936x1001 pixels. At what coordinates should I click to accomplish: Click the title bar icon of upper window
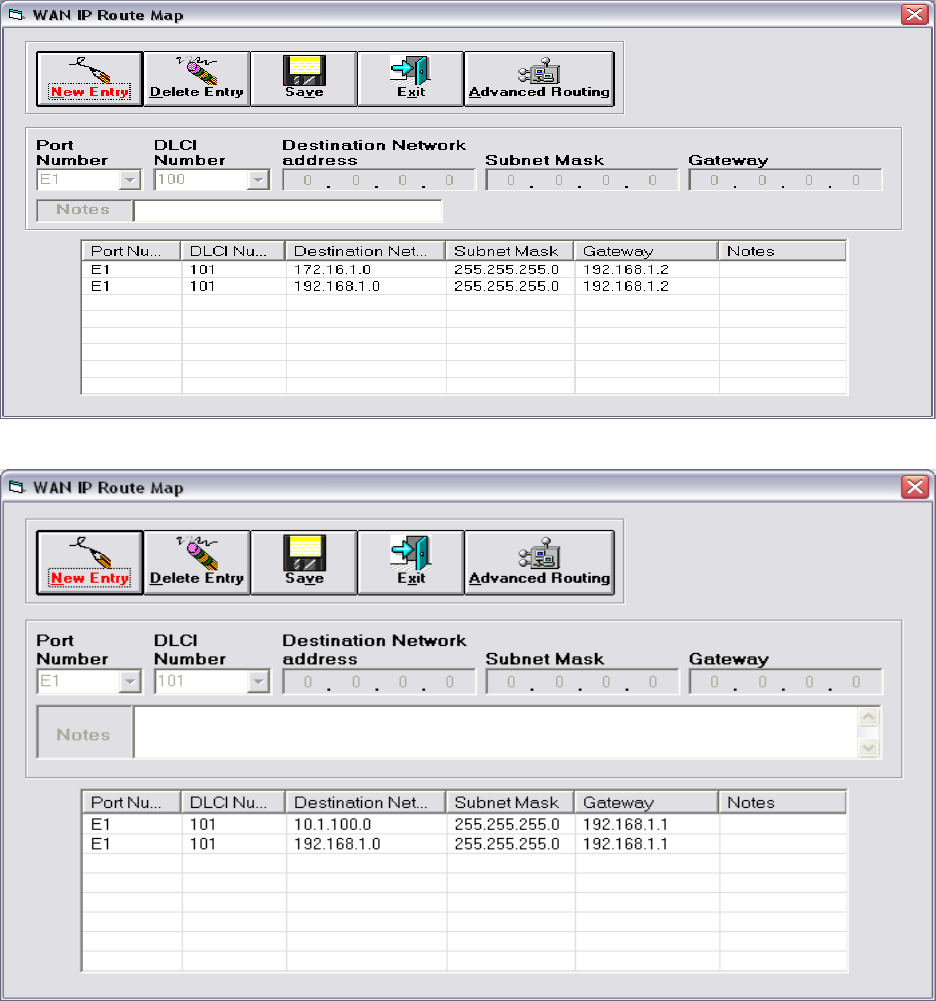coord(16,14)
